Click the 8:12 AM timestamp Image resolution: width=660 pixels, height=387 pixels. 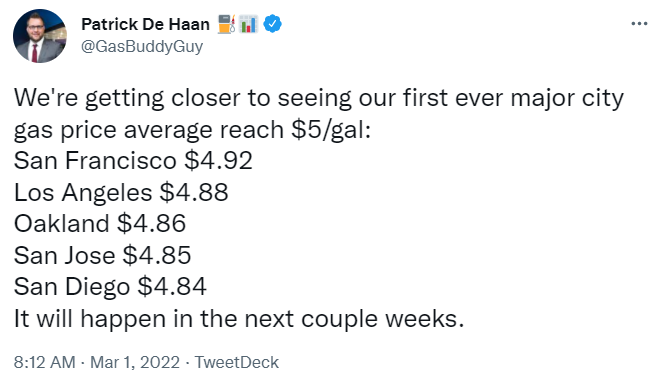[x=45, y=362]
